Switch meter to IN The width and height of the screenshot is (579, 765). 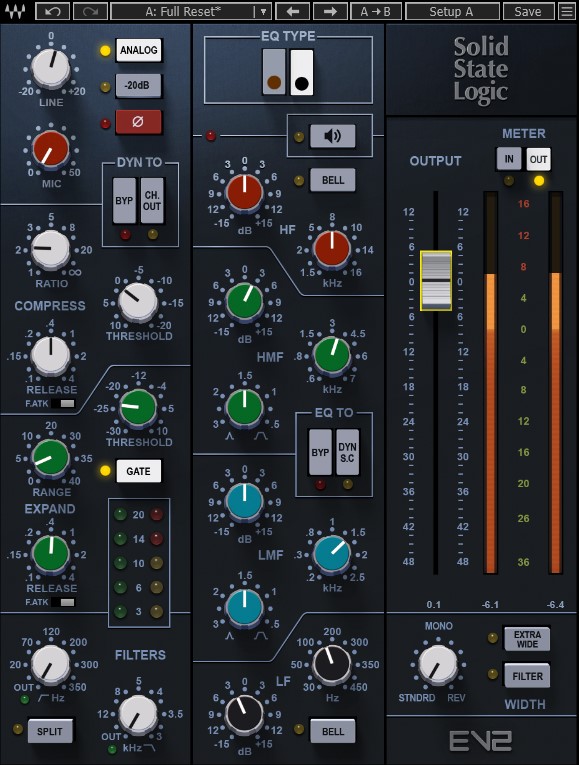pyautogui.click(x=509, y=159)
